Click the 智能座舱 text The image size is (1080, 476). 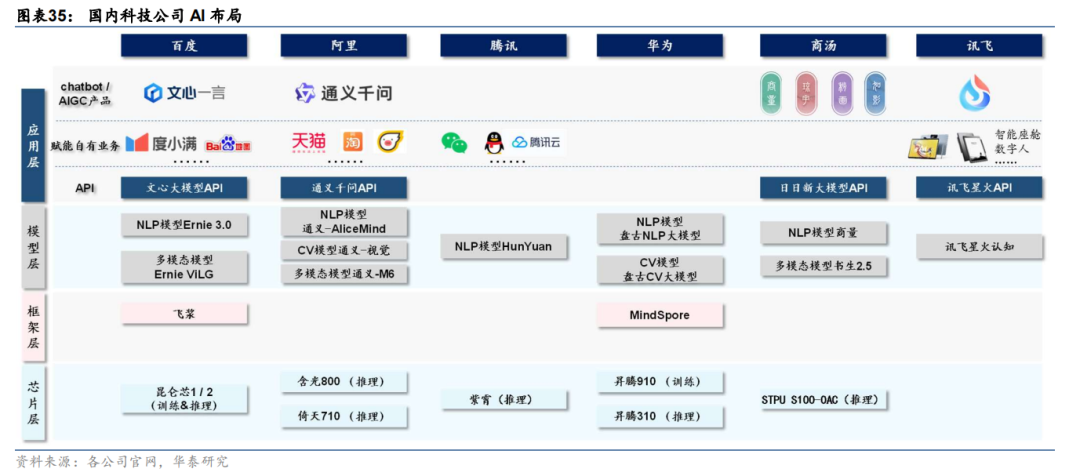pyautogui.click(x=1017, y=135)
